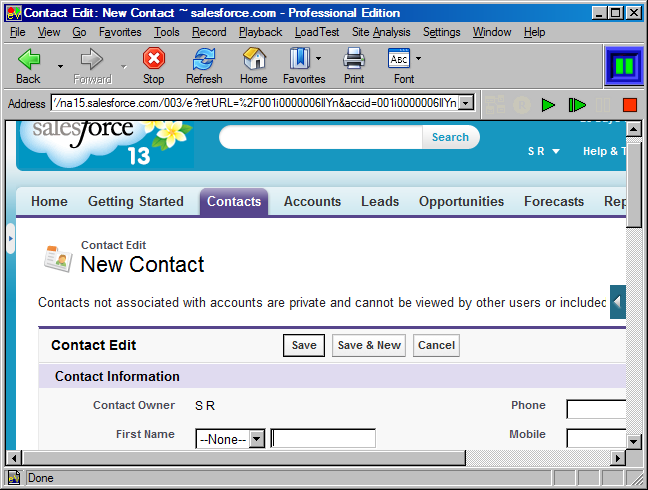This screenshot has height=490, width=648.
Task: Click the Save button
Action: (304, 345)
